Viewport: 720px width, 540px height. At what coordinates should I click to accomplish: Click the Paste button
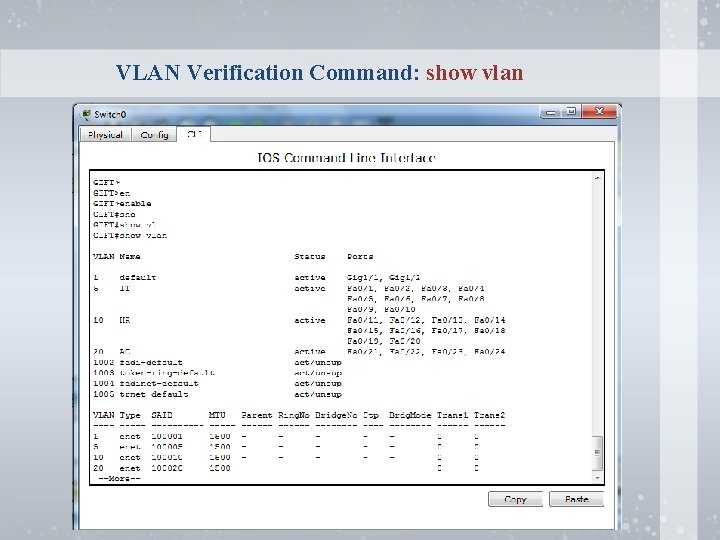click(x=576, y=499)
